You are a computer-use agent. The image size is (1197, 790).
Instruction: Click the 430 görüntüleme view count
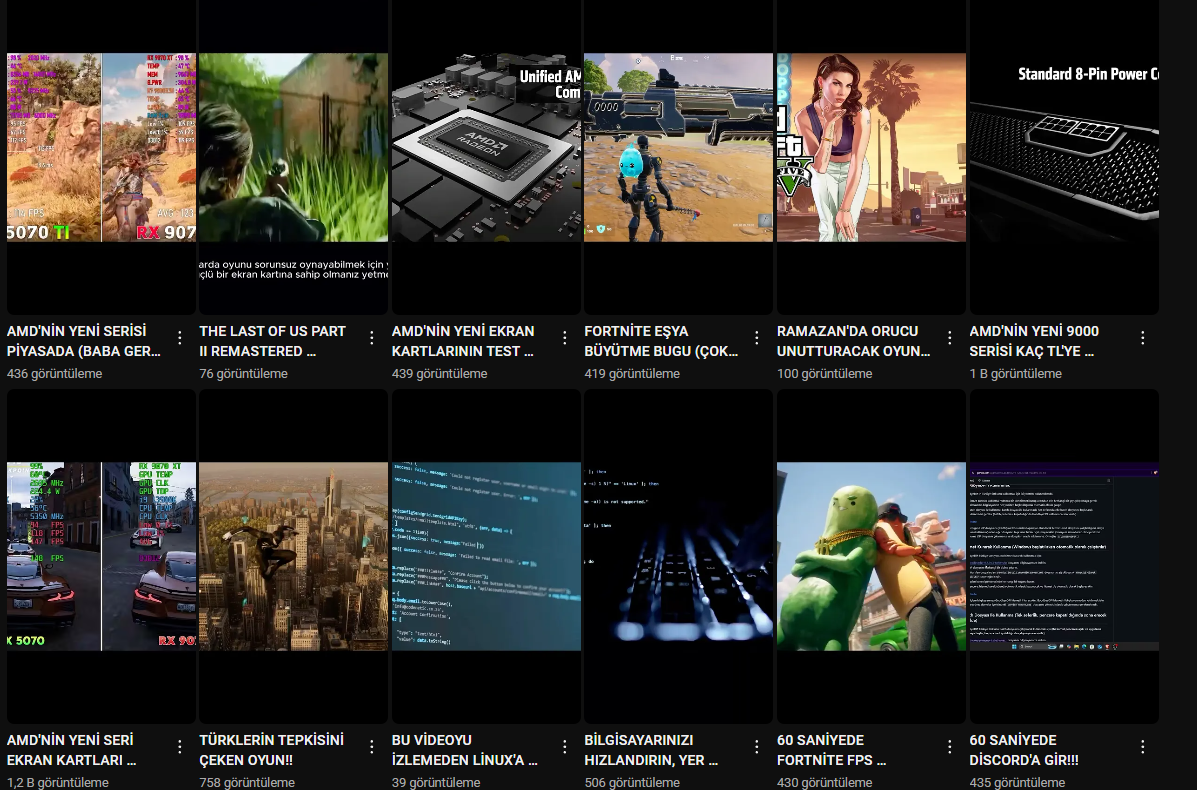[x=824, y=782]
